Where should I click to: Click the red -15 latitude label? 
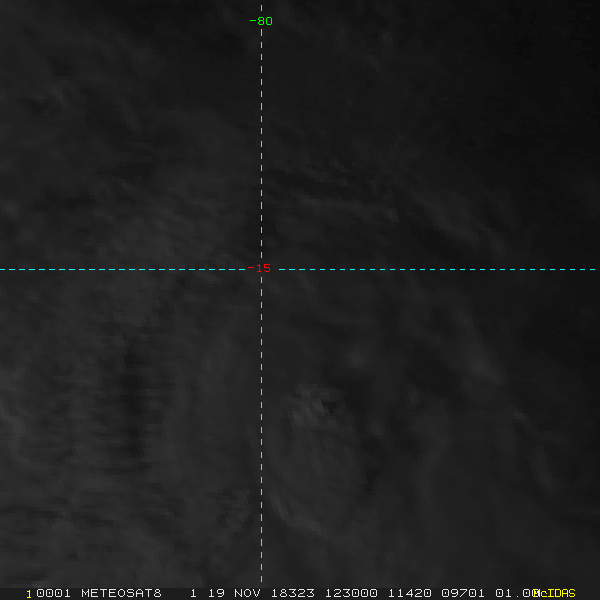tap(263, 268)
